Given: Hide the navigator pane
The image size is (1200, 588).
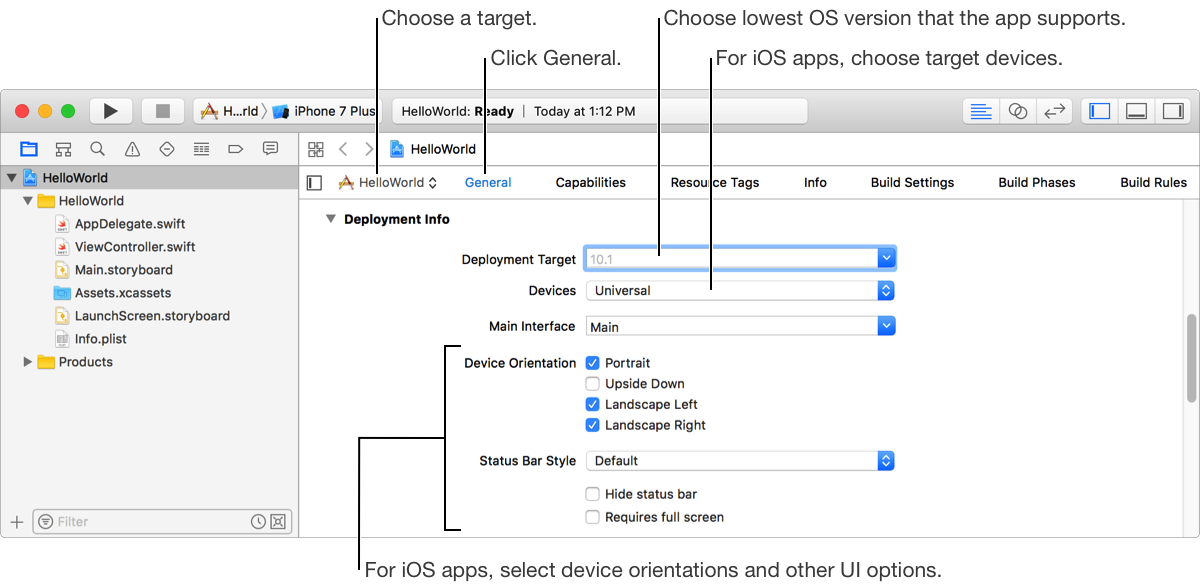Looking at the screenshot, I should 1100,111.
